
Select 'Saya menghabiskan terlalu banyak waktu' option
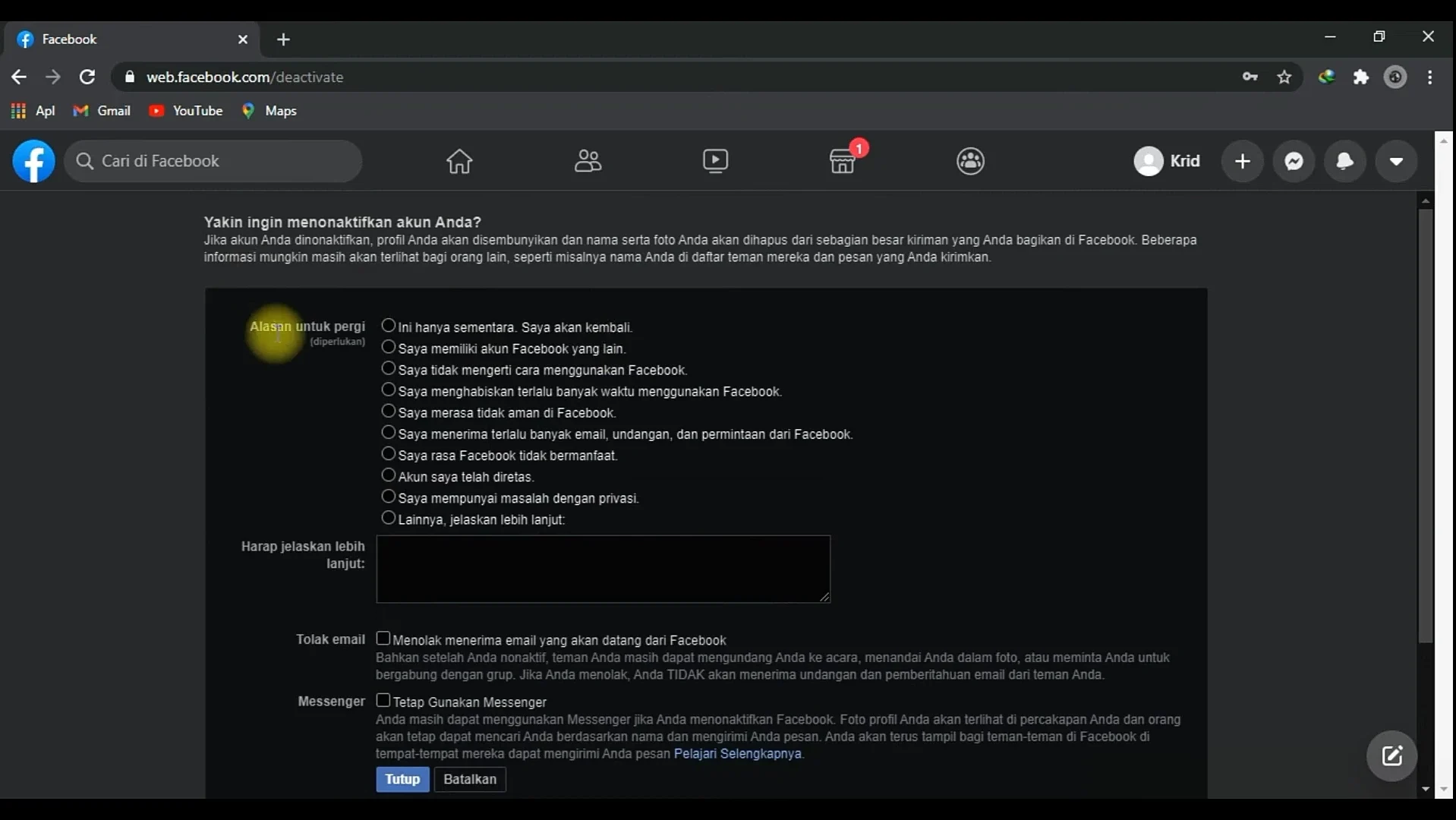tap(388, 389)
